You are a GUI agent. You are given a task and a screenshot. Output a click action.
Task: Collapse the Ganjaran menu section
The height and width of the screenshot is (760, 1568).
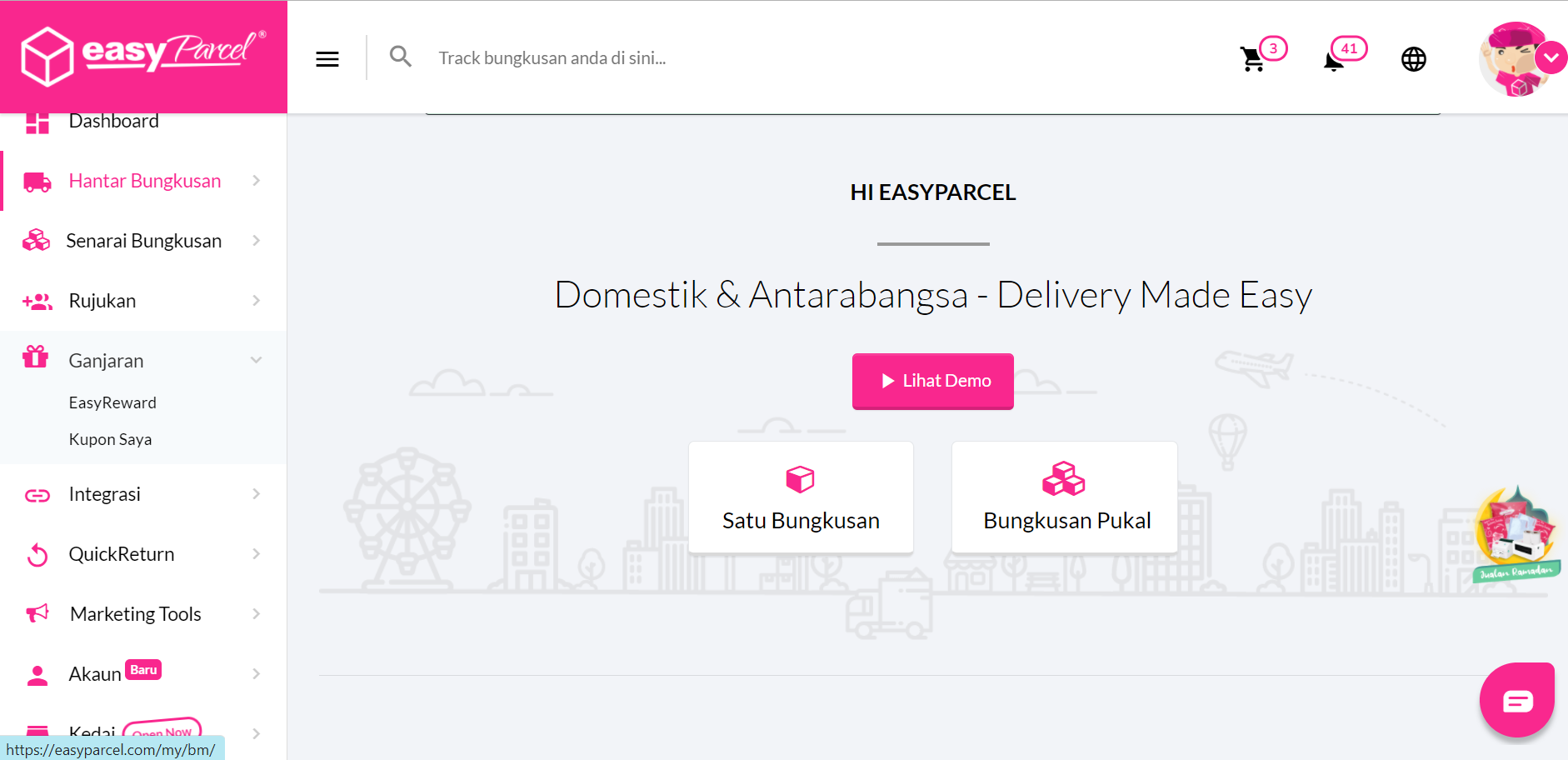pyautogui.click(x=257, y=360)
